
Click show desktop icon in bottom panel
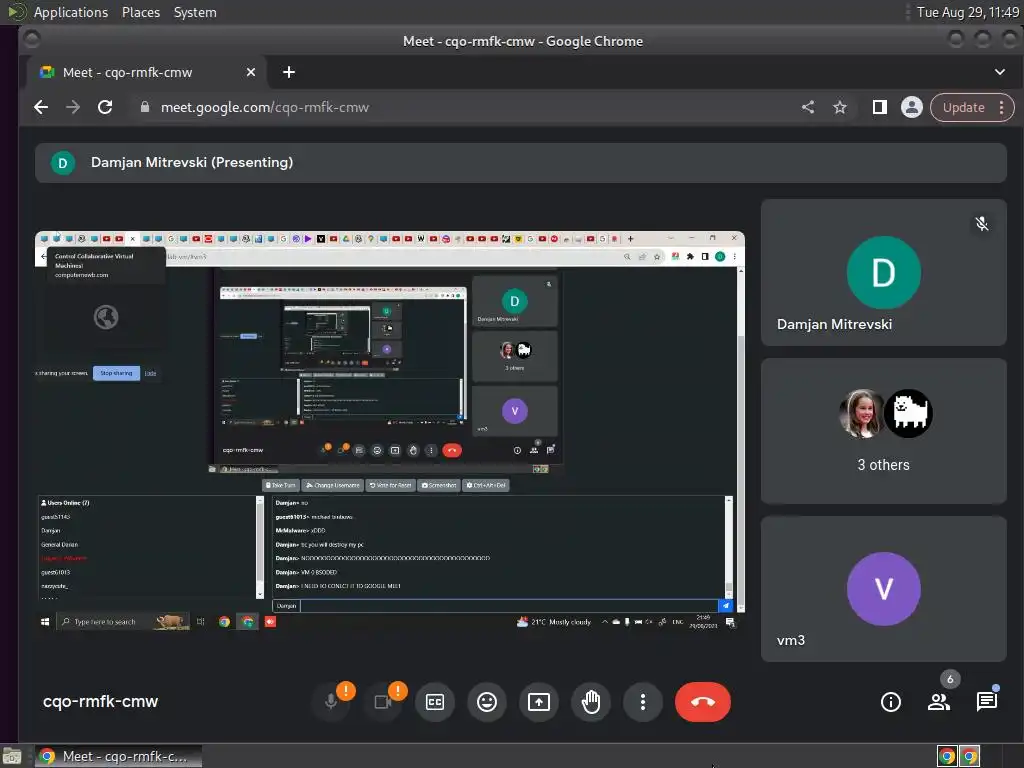click(x=12, y=757)
